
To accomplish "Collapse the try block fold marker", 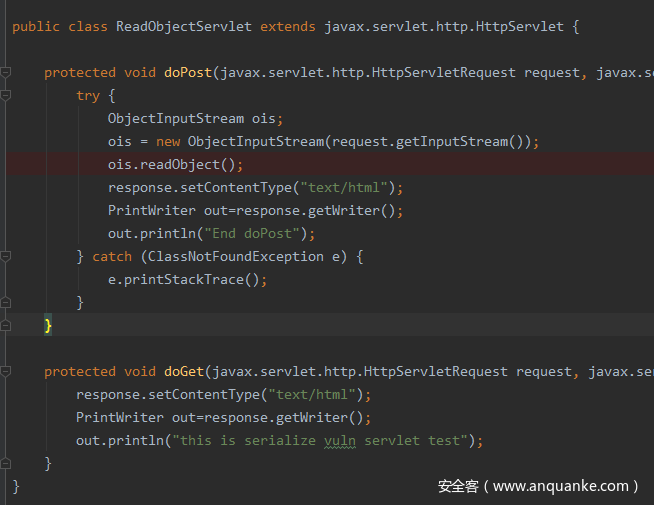I will [6, 96].
